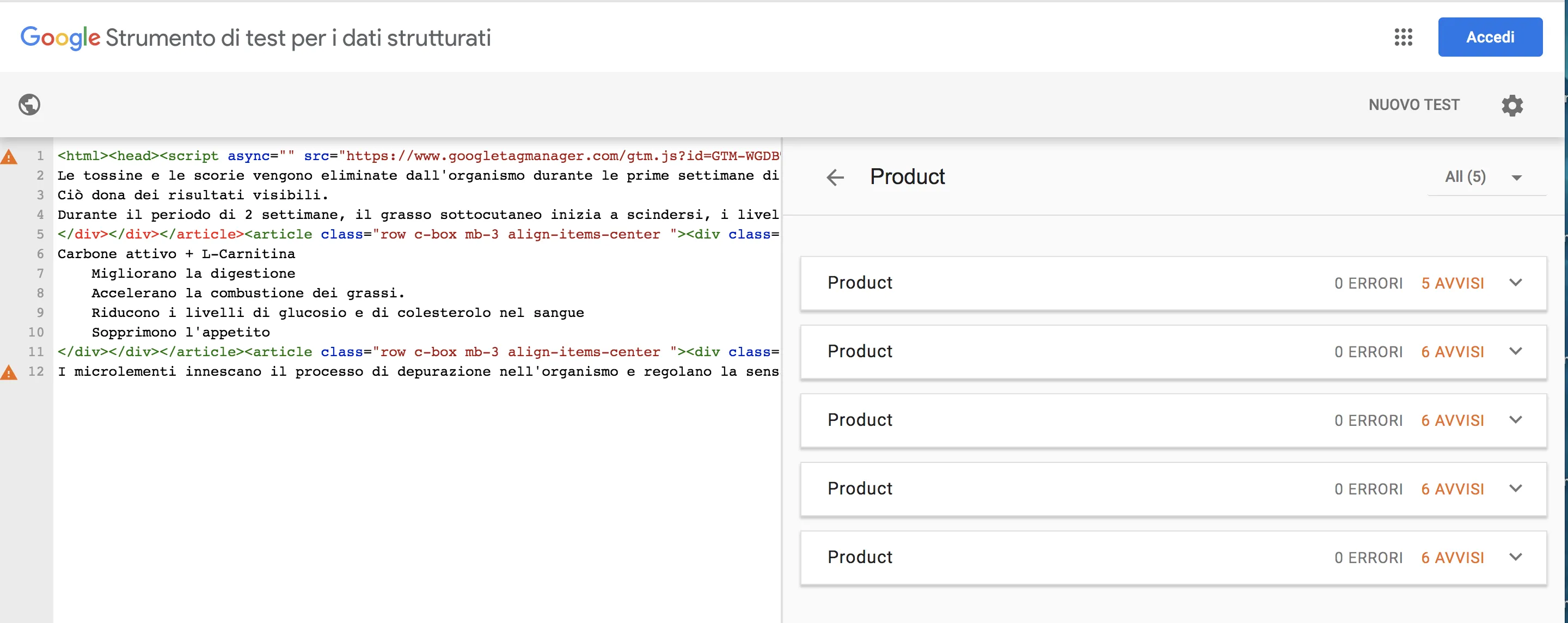
Task: Click the globe fetch URL icon
Action: click(29, 105)
